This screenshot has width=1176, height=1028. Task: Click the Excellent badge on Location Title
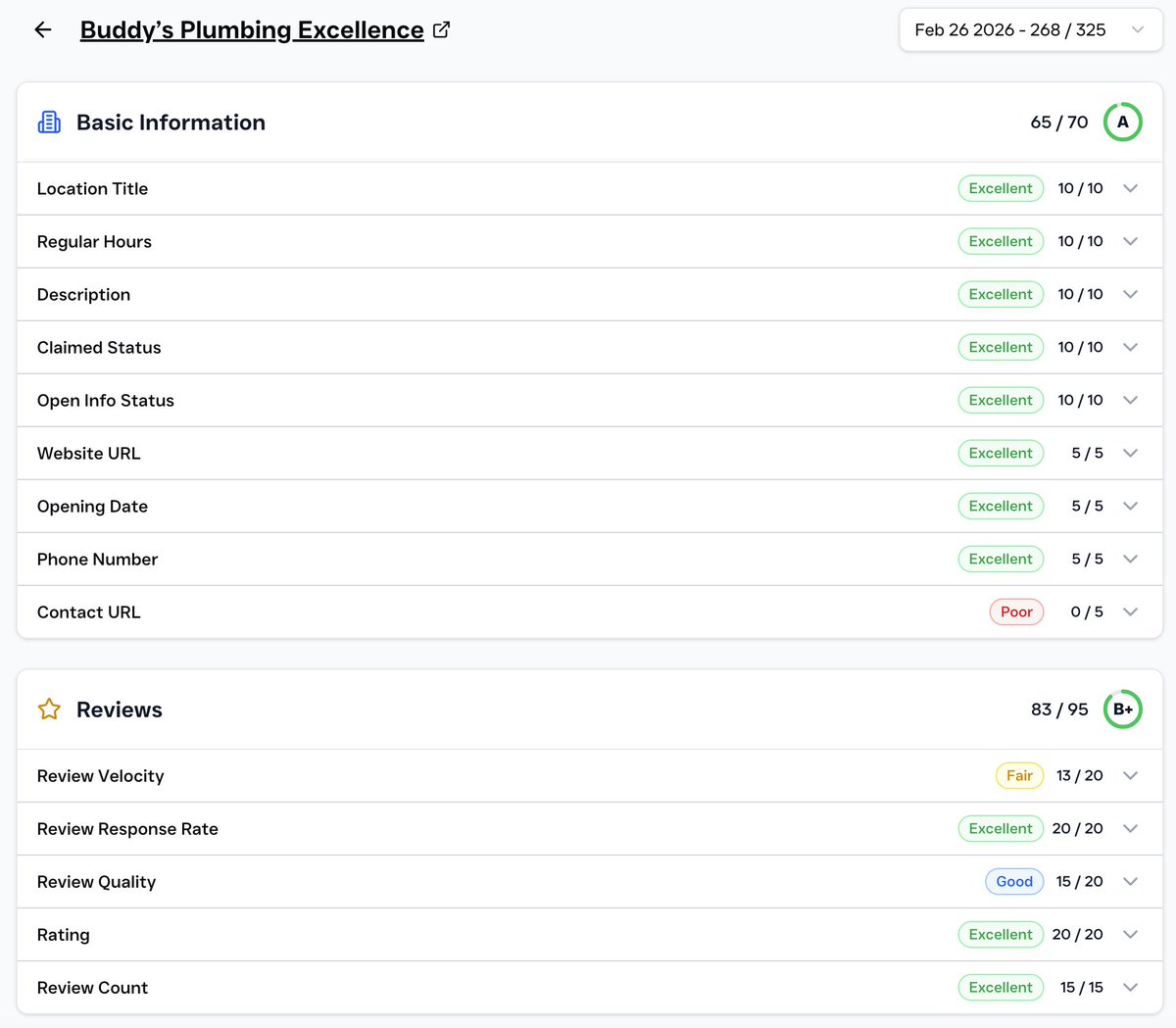pos(1001,188)
